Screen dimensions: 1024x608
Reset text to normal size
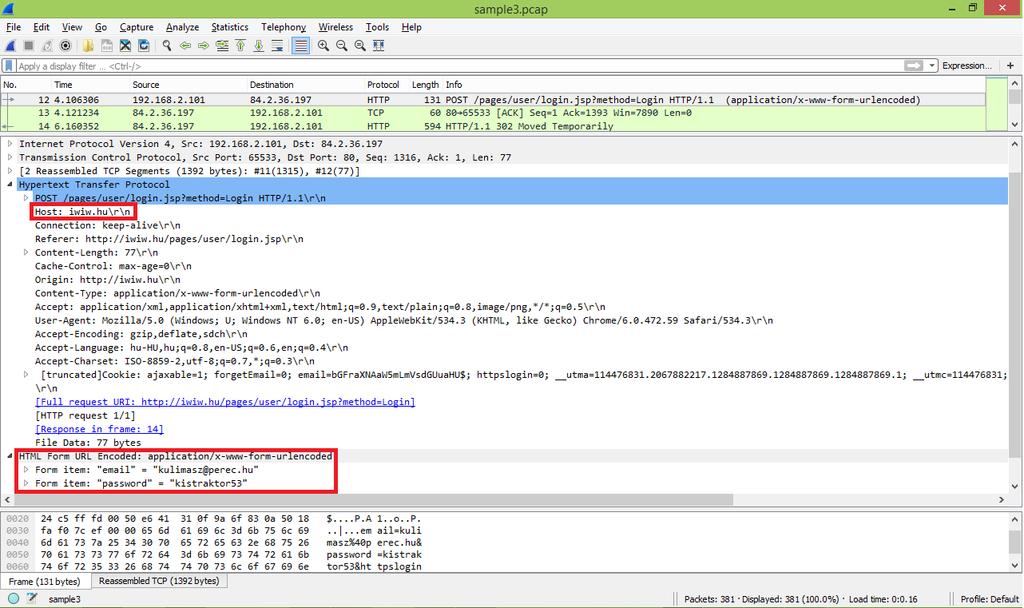[x=360, y=46]
